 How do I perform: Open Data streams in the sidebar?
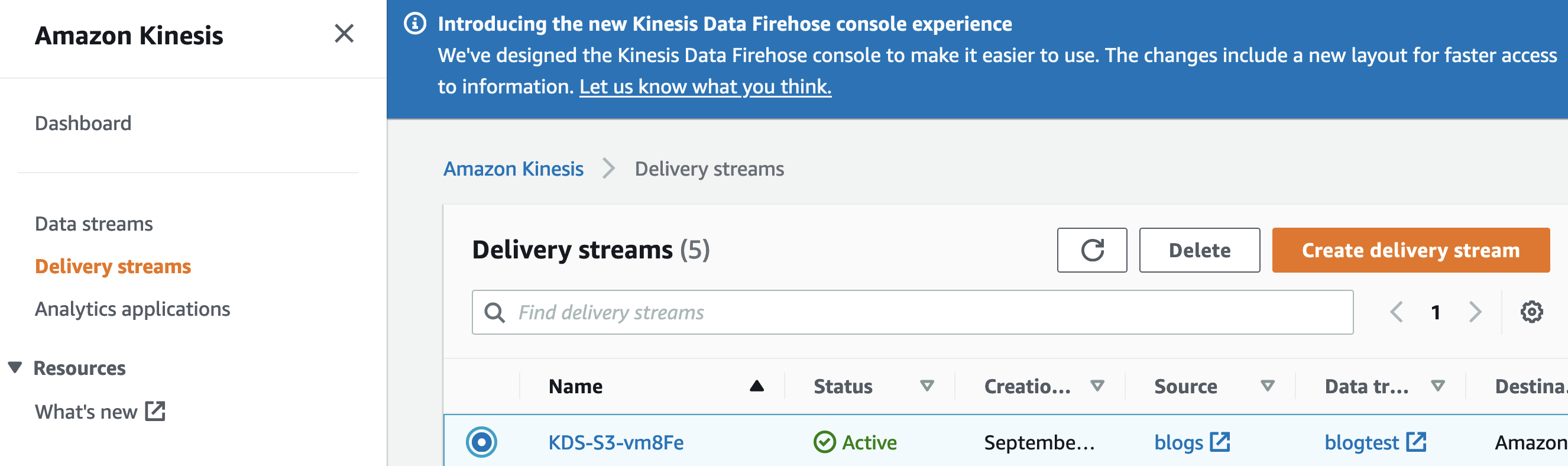point(94,224)
